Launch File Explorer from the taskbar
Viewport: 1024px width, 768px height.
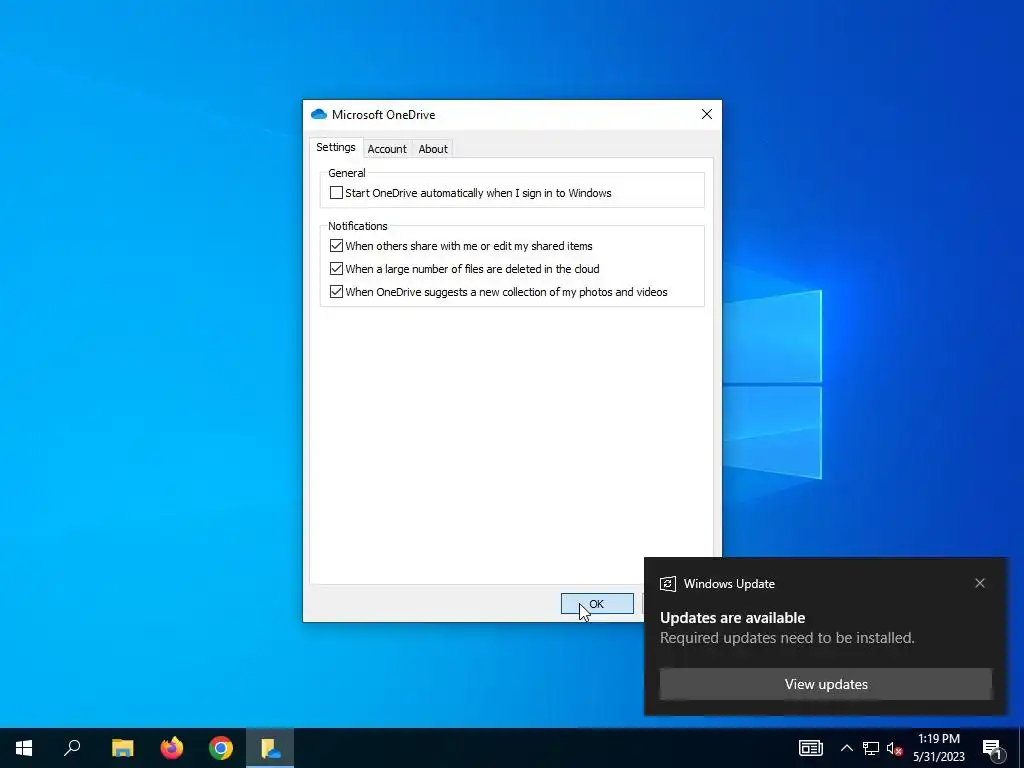tap(122, 748)
